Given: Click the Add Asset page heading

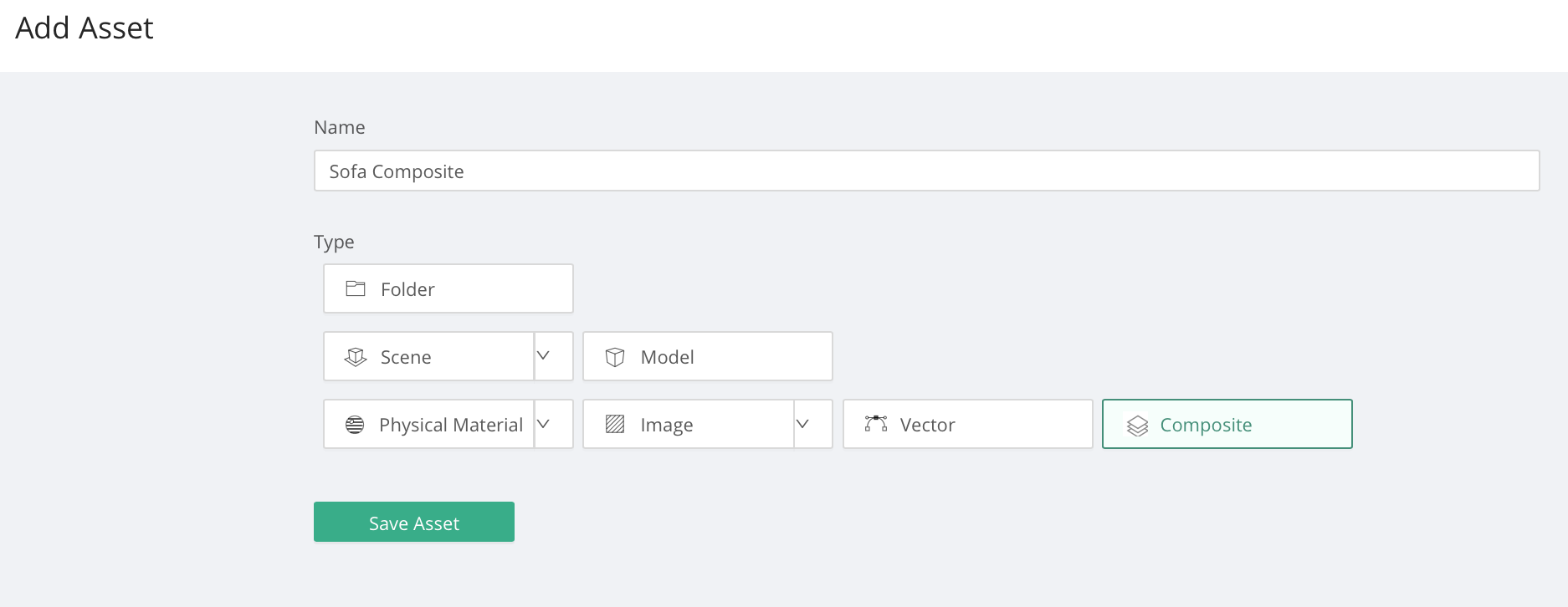Looking at the screenshot, I should (85, 28).
